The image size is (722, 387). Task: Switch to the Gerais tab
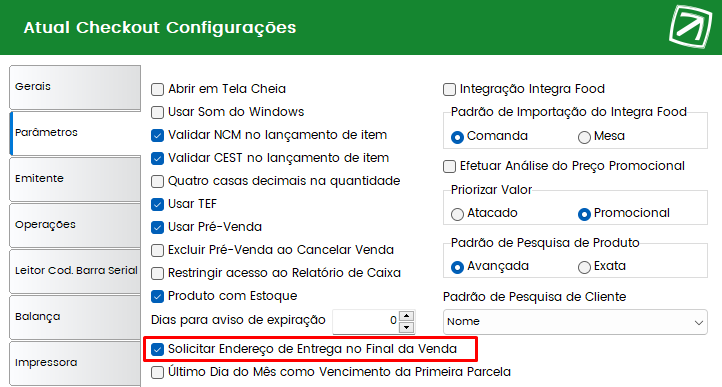pos(75,87)
